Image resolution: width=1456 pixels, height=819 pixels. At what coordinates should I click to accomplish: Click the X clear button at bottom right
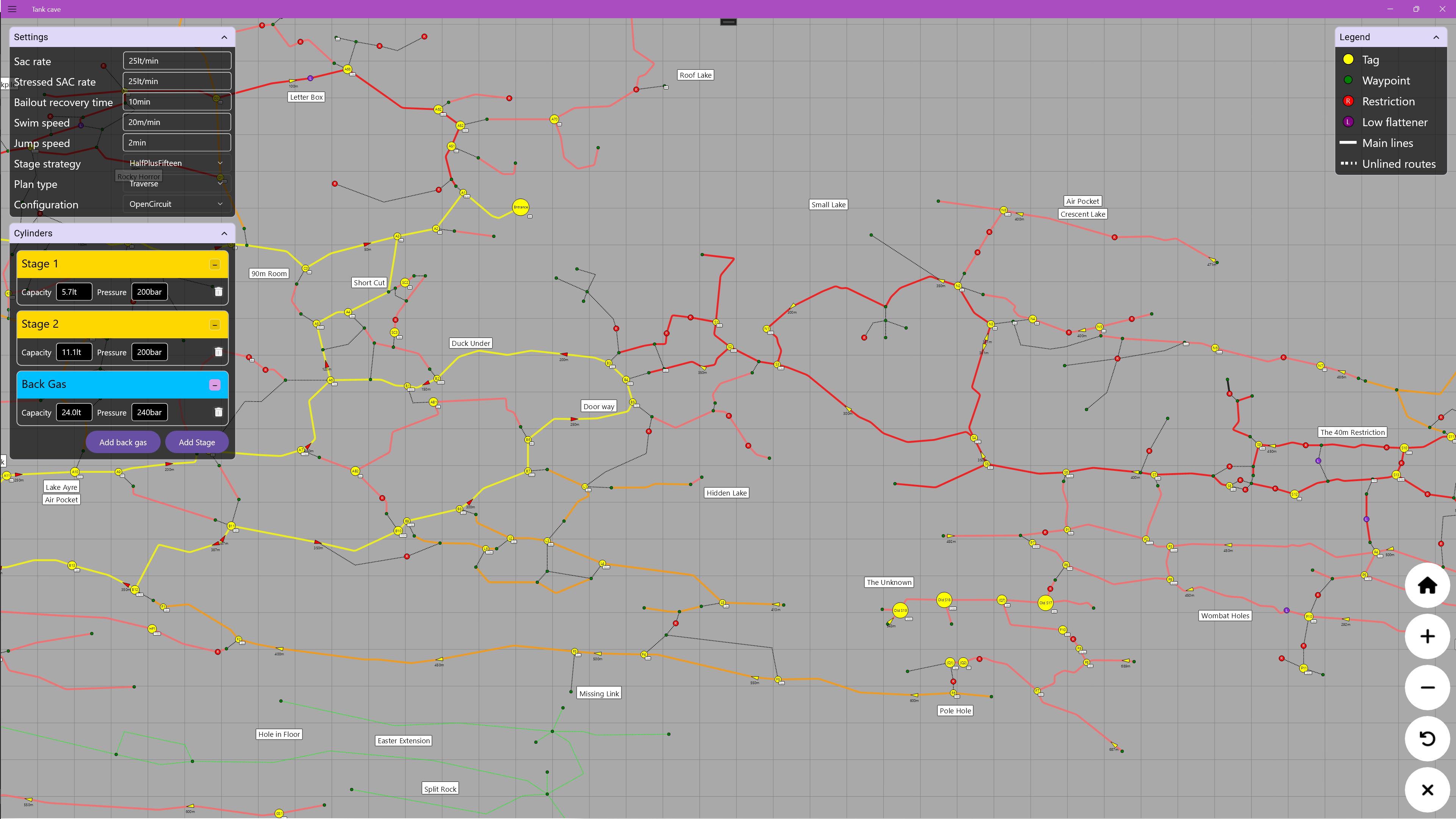click(x=1427, y=789)
